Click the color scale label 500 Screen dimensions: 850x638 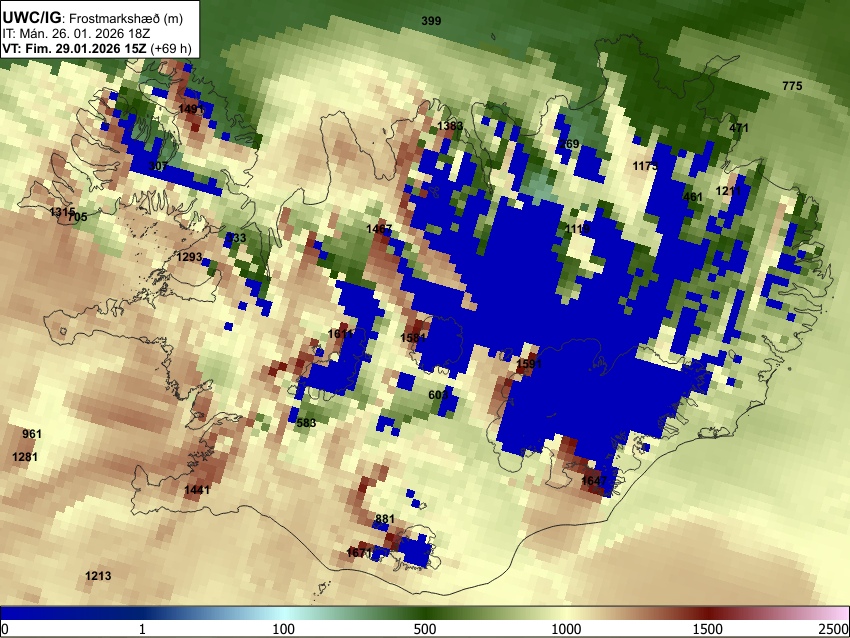coord(425,629)
